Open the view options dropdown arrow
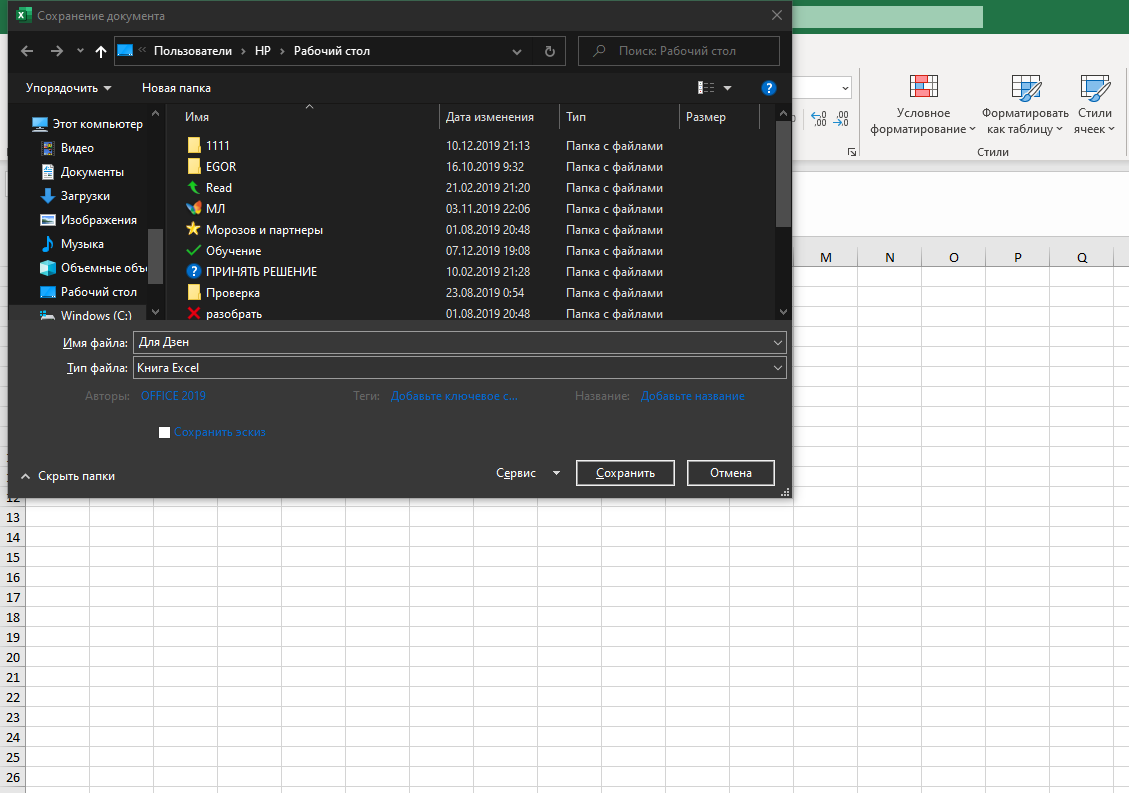1129x793 pixels. click(727, 88)
